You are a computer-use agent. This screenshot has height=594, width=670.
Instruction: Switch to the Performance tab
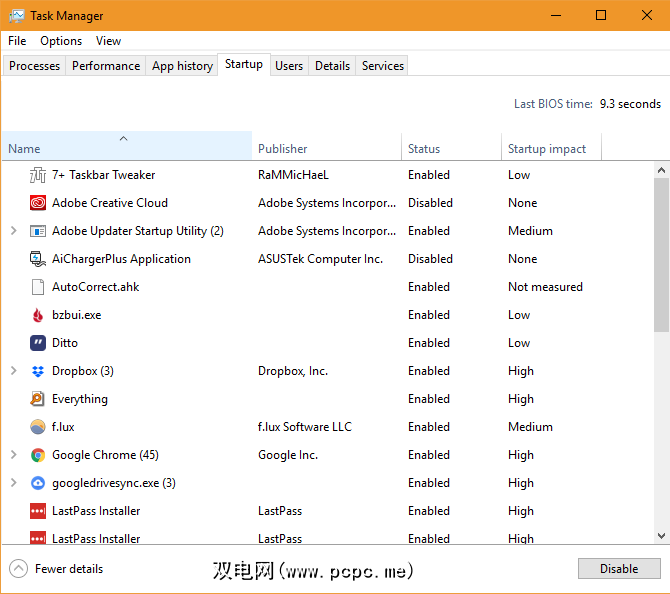coord(106,66)
